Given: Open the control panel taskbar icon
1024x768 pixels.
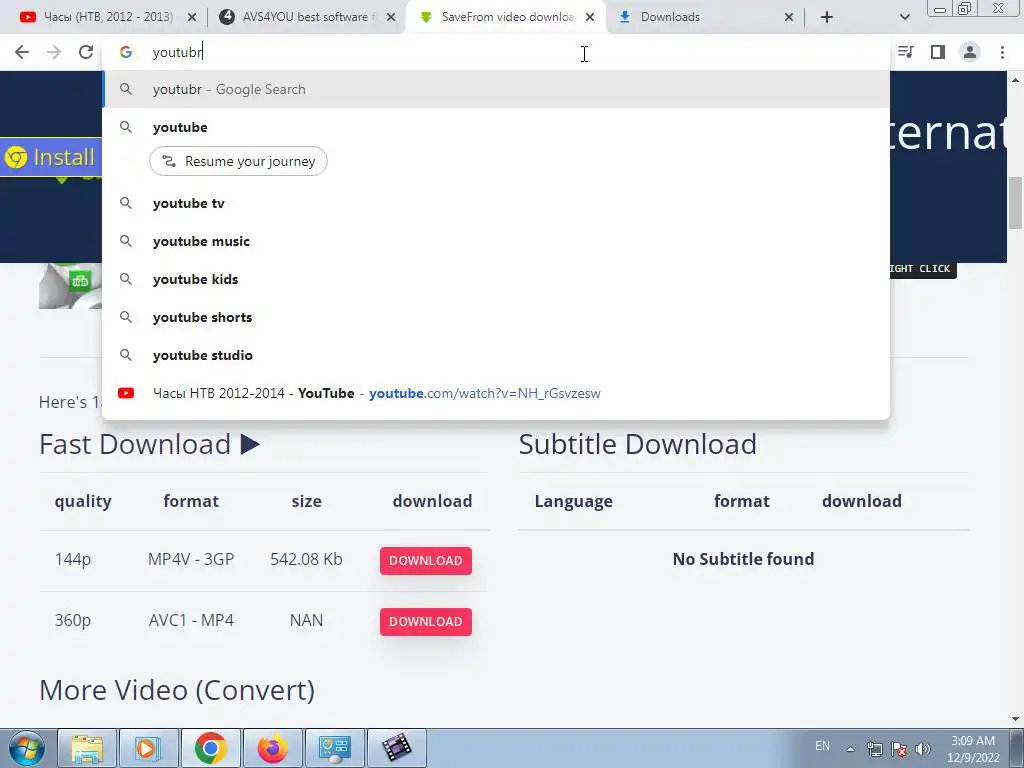Looking at the screenshot, I should [x=334, y=748].
